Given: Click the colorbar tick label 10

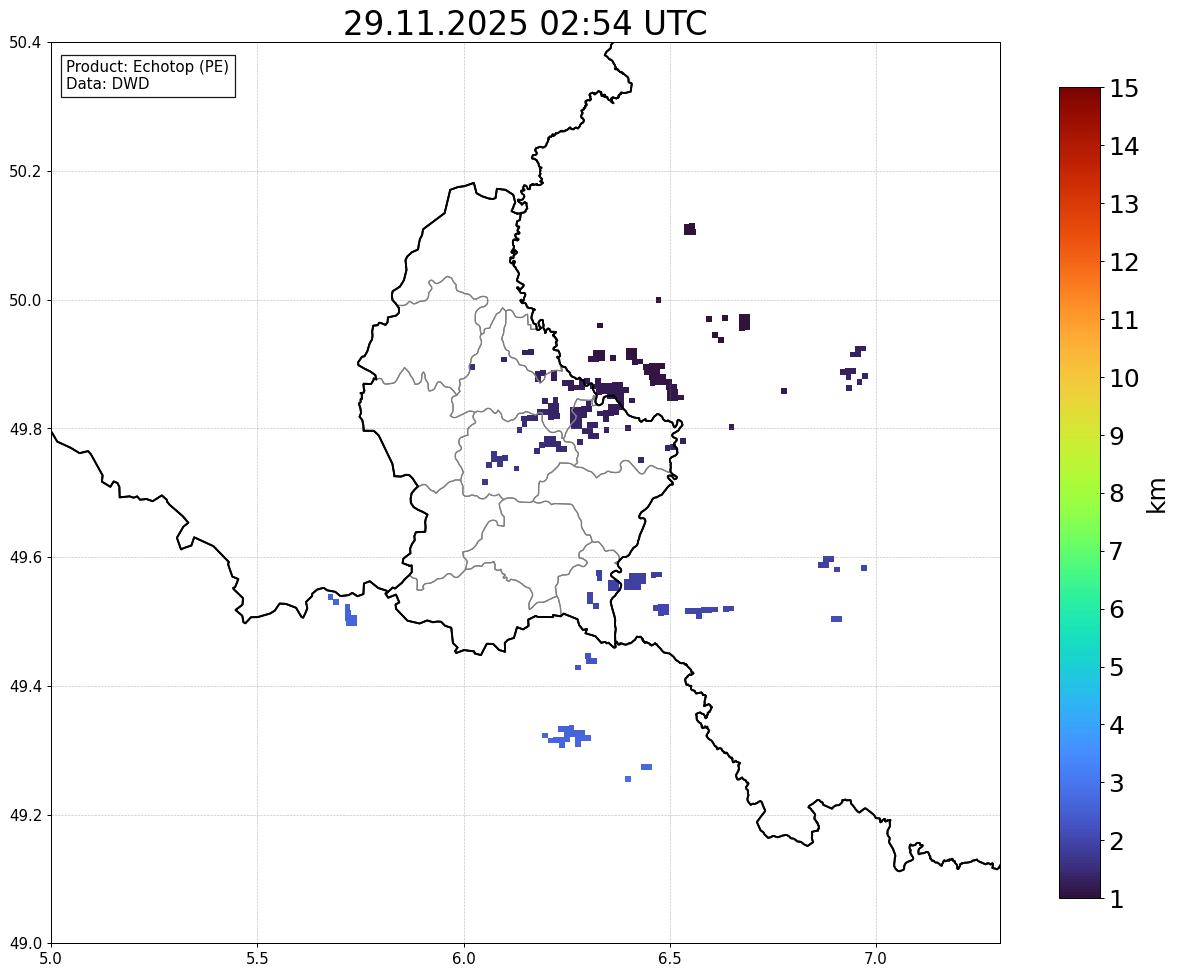Looking at the screenshot, I should [x=1124, y=378].
